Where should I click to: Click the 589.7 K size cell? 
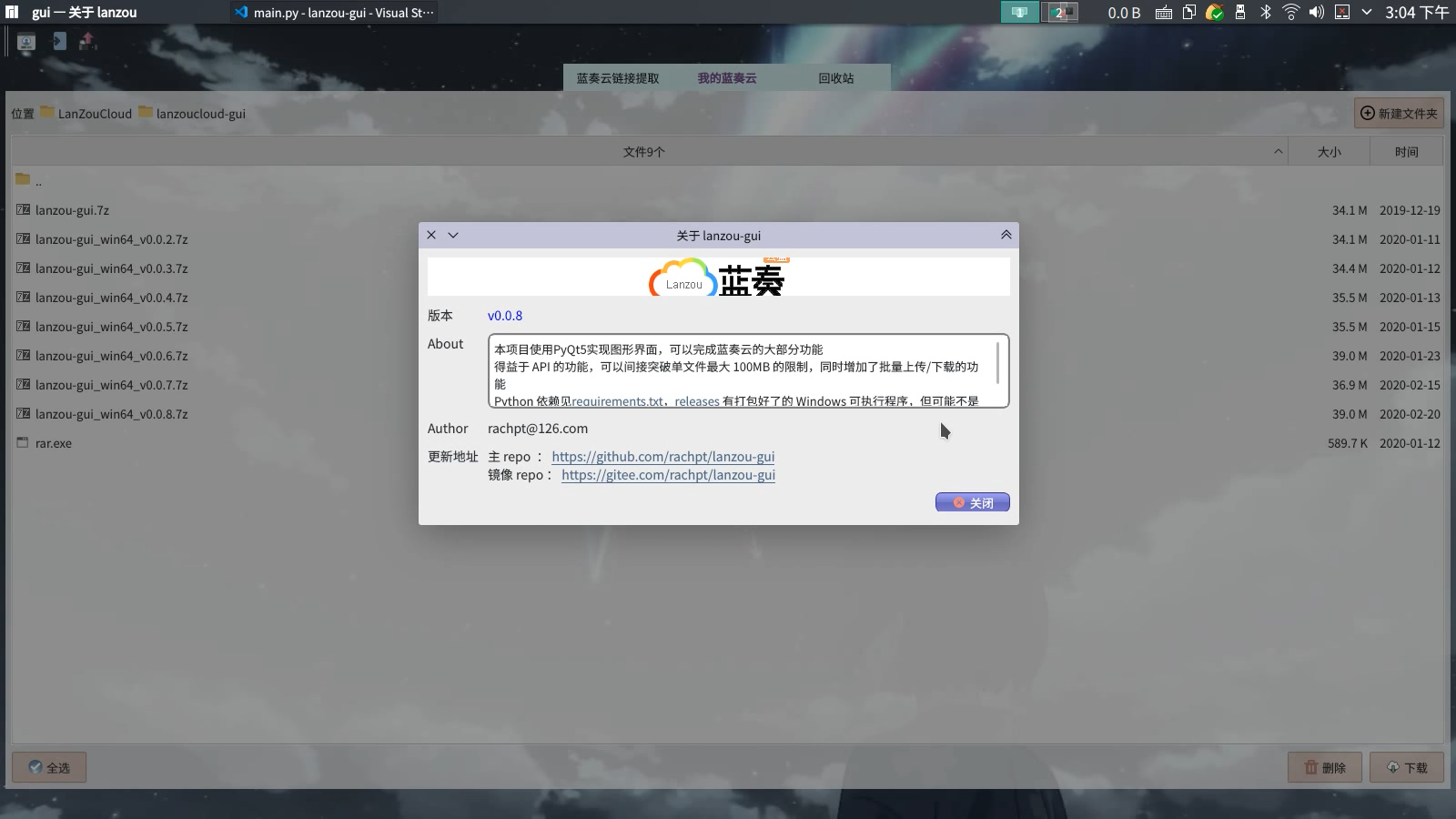point(1348,443)
